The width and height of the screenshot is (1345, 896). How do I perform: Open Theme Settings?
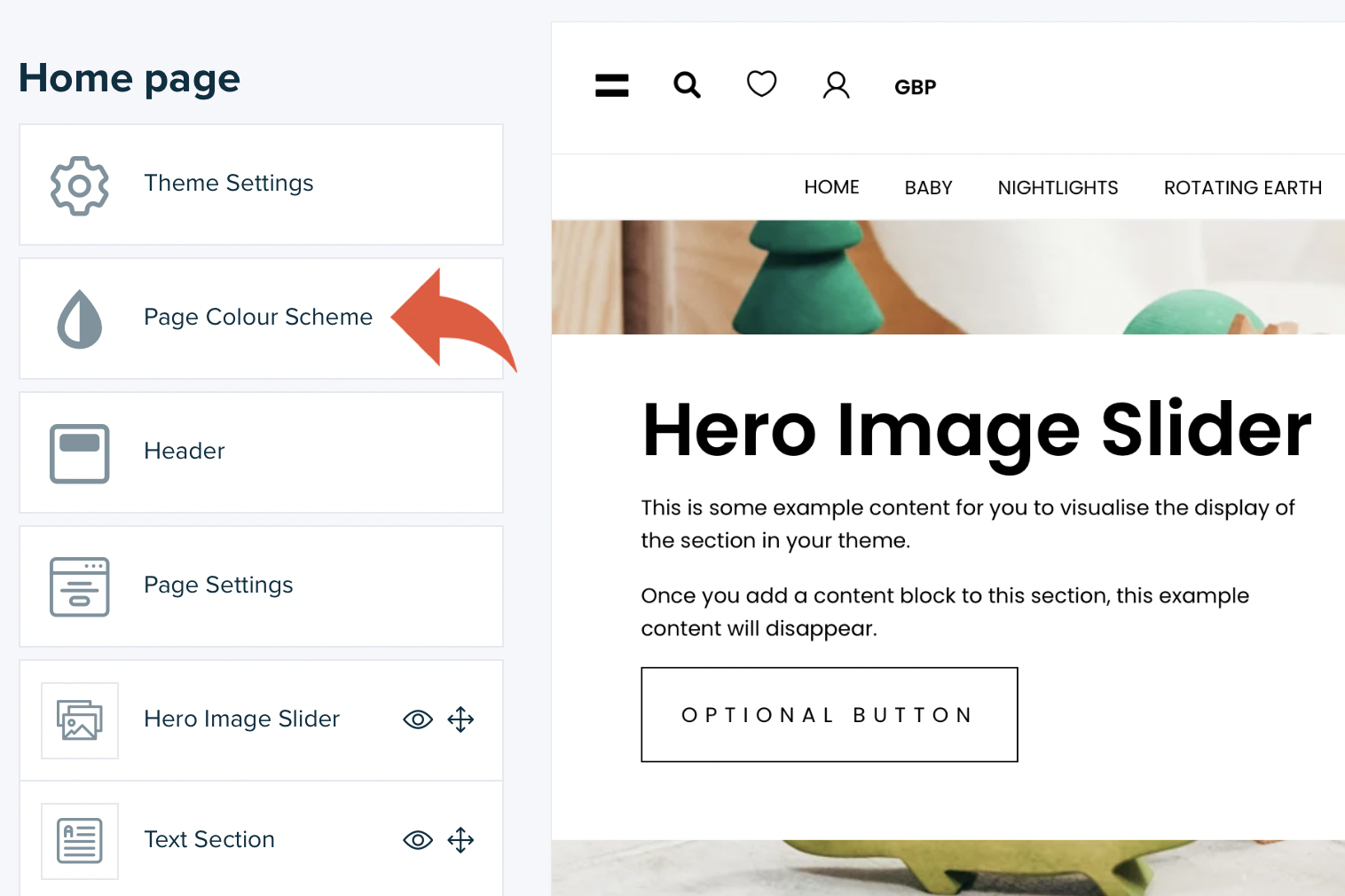[262, 185]
